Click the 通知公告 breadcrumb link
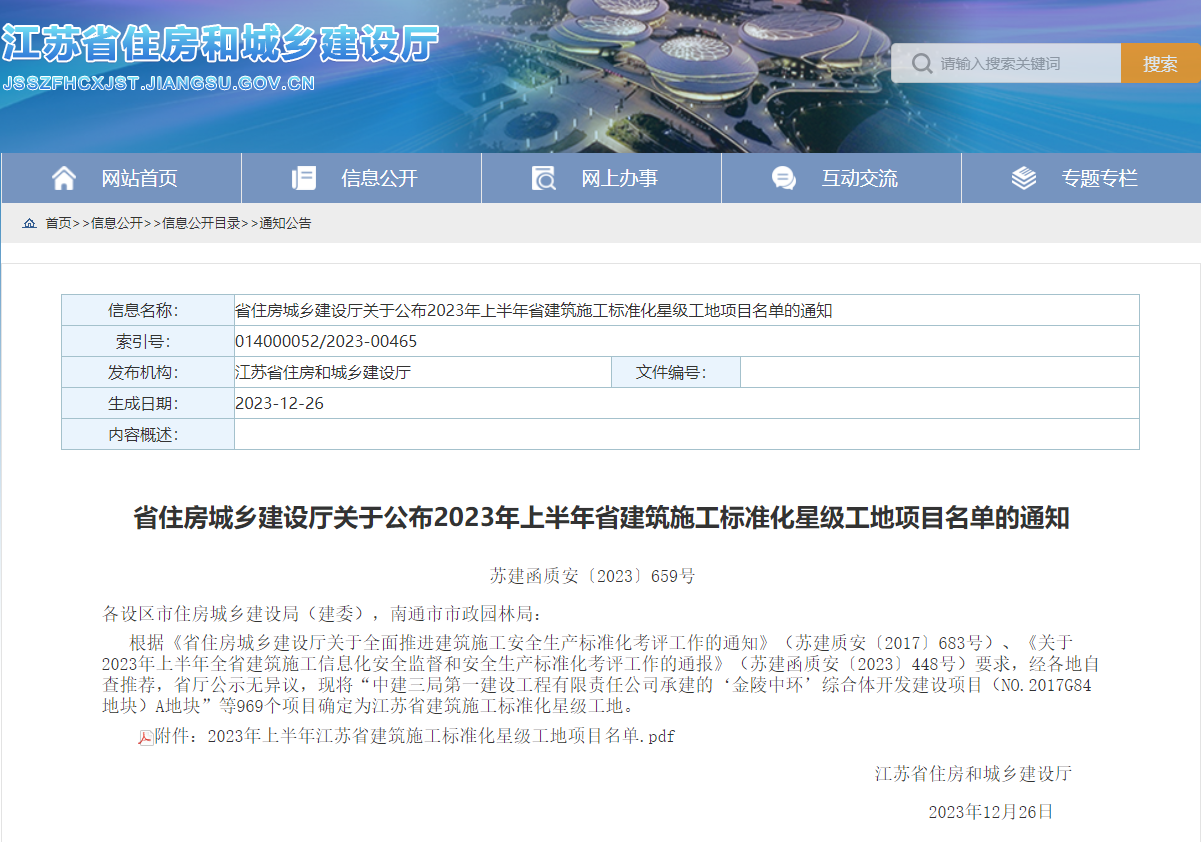Viewport: 1201px width, 842px height. pyautogui.click(x=285, y=223)
